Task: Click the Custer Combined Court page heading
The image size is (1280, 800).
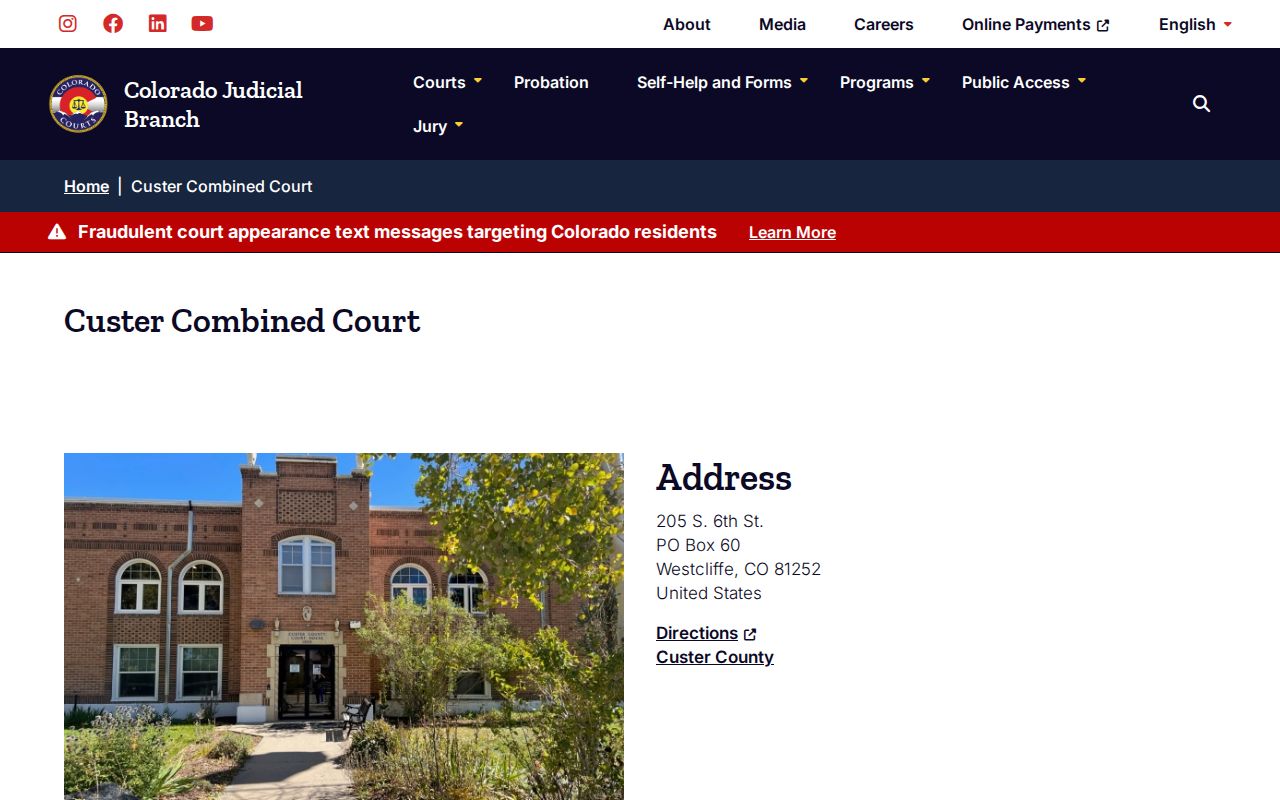Action: [242, 321]
